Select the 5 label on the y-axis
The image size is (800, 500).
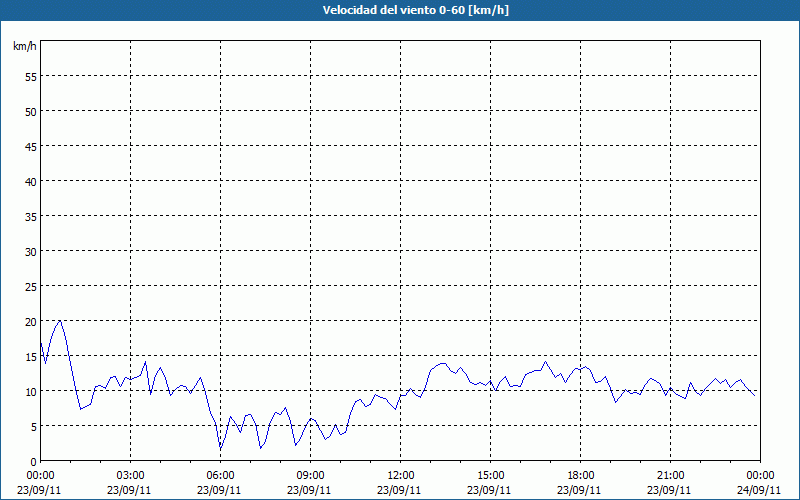click(34, 427)
